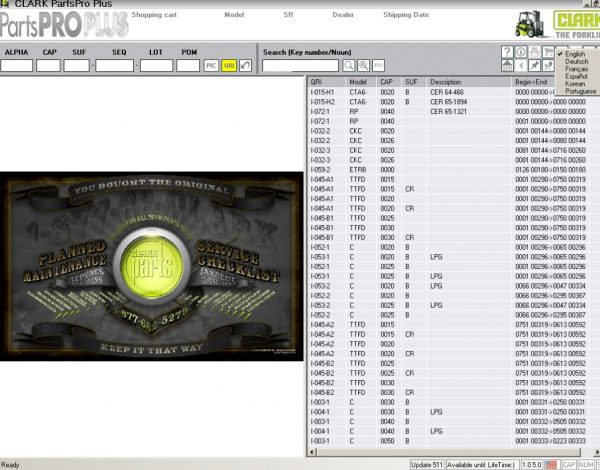600x470 pixels.
Task: Select the I-004-1 C 0030 LPG row
Action: point(452,412)
